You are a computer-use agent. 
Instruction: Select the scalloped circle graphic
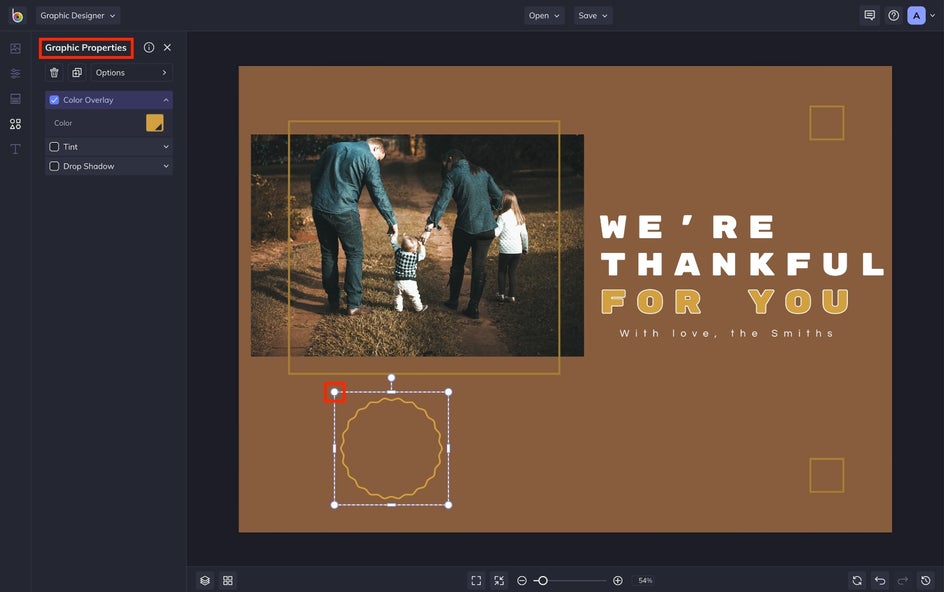coord(391,449)
